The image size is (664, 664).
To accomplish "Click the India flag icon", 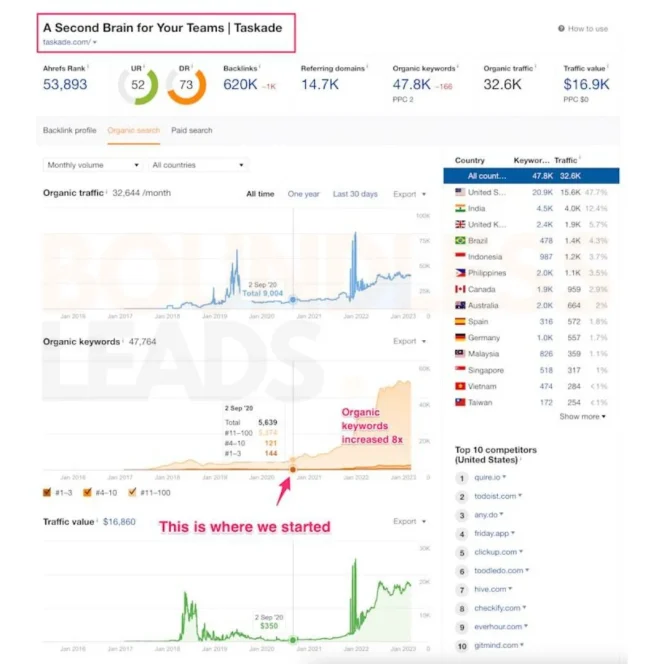I will click(x=460, y=208).
